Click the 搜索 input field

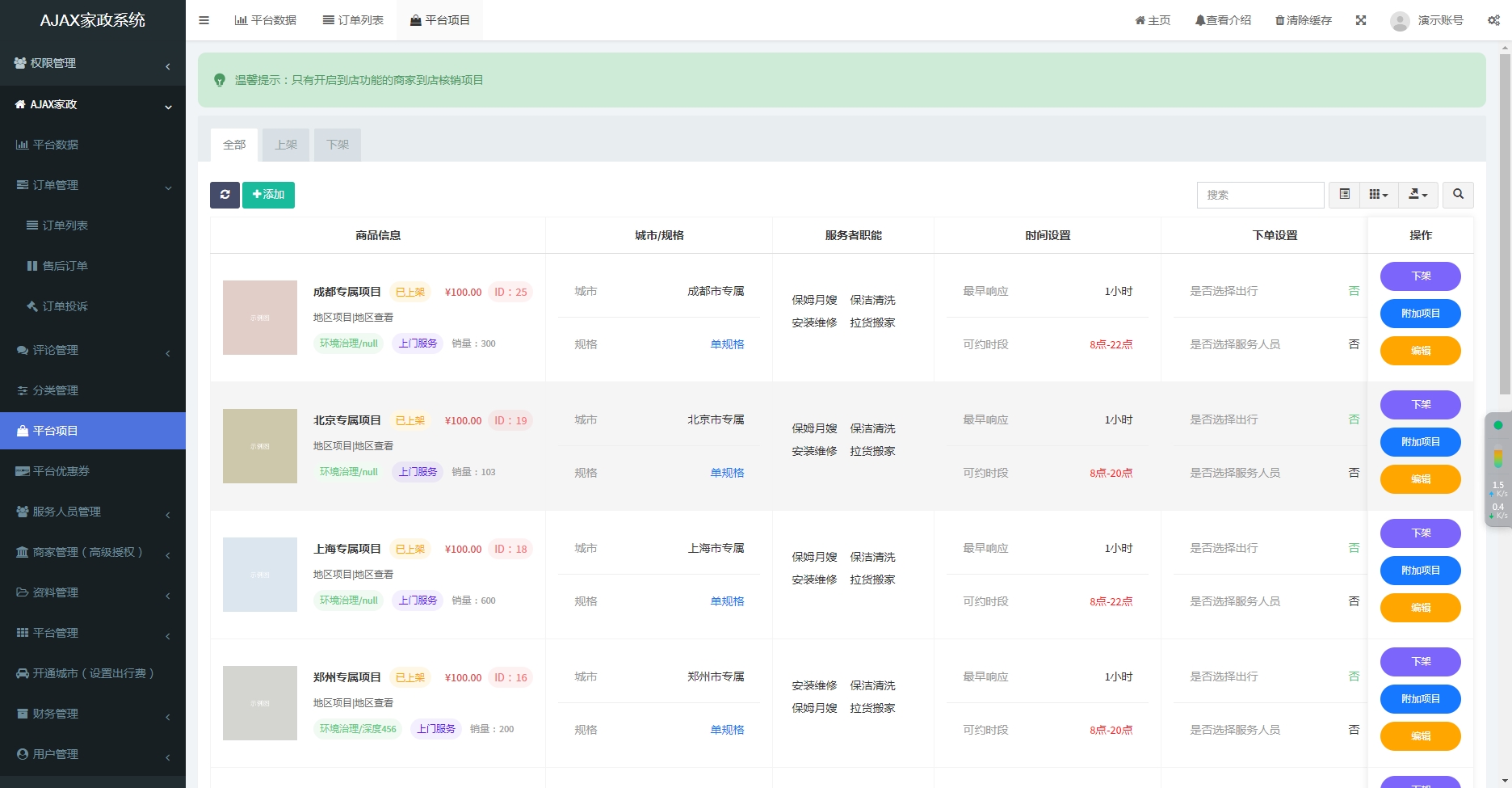coord(1260,195)
